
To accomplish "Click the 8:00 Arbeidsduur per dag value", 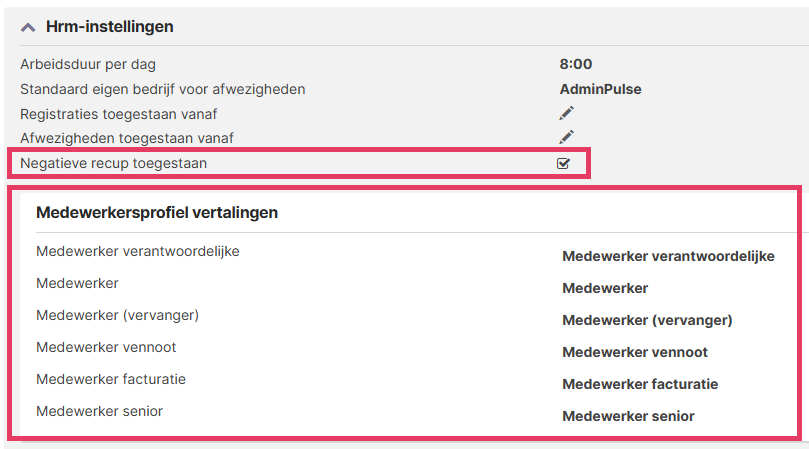I will click(x=576, y=64).
